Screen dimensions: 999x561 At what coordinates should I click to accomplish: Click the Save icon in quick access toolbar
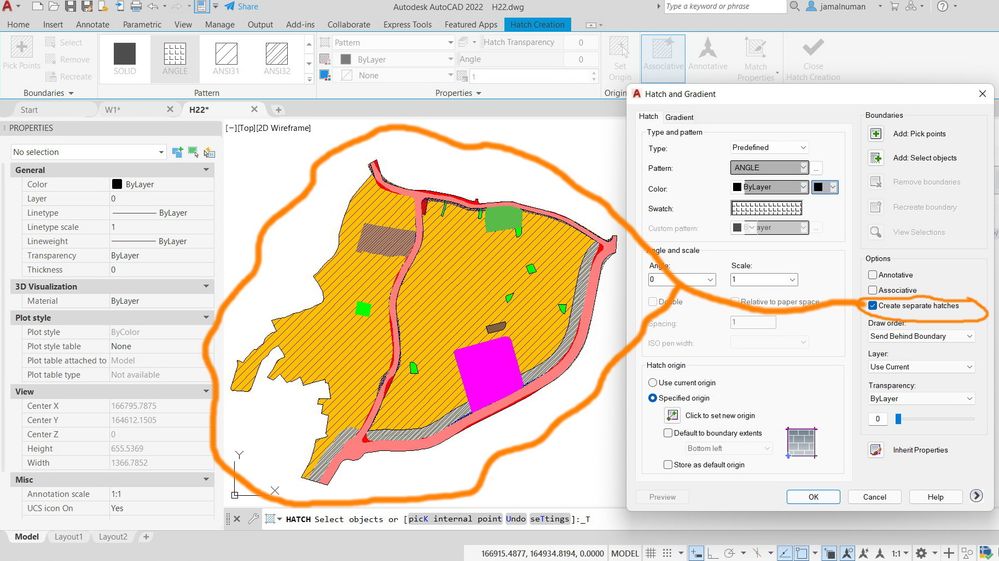coord(70,6)
